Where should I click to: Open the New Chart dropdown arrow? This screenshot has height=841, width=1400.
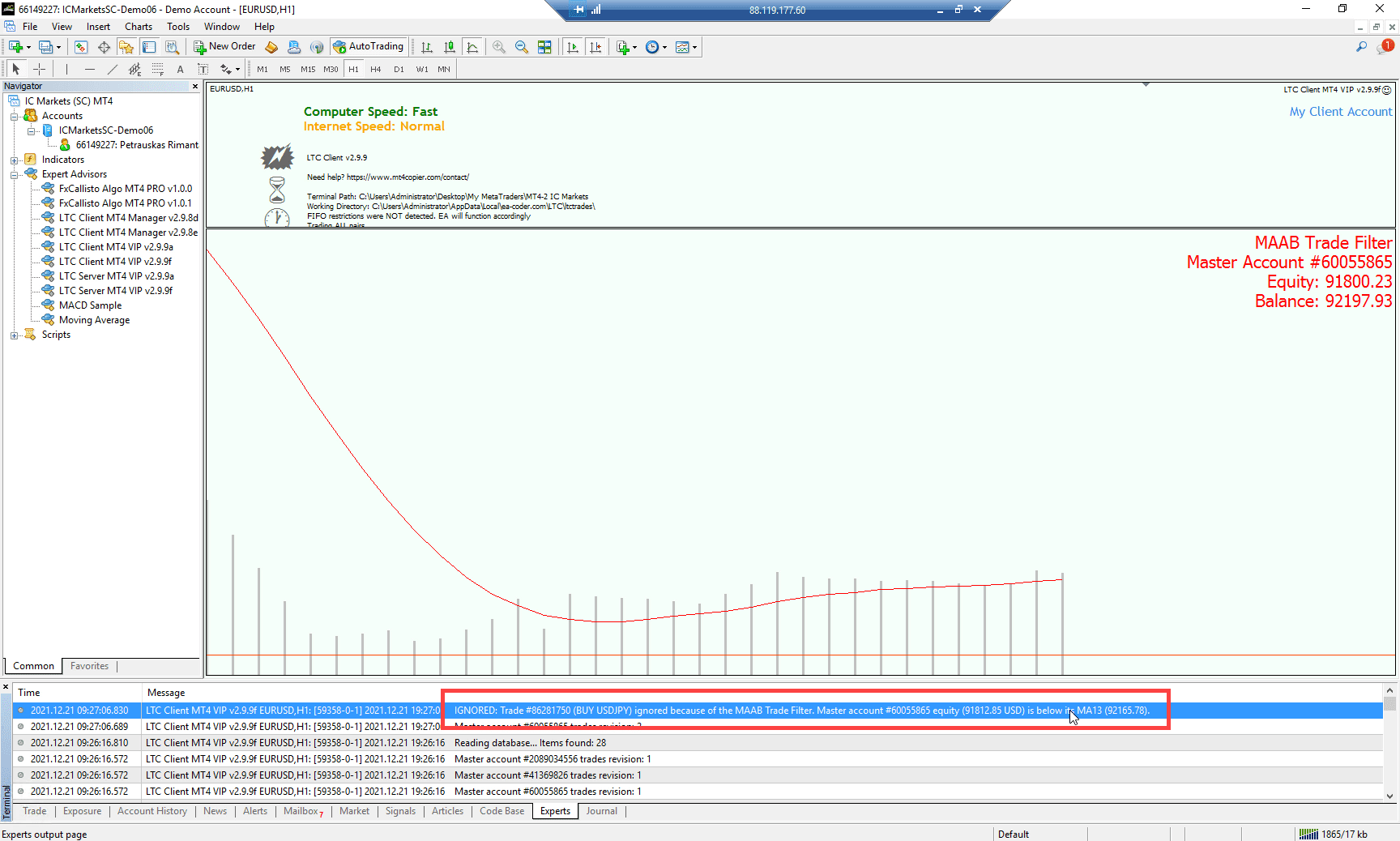[29, 47]
